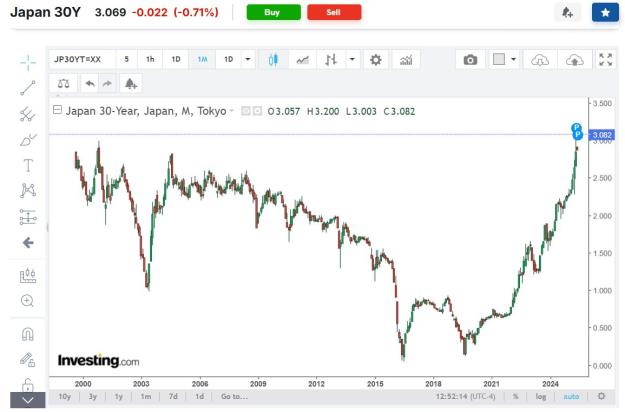Toggle percentage scale mode
This screenshot has height=412, width=625.
coord(515,396)
